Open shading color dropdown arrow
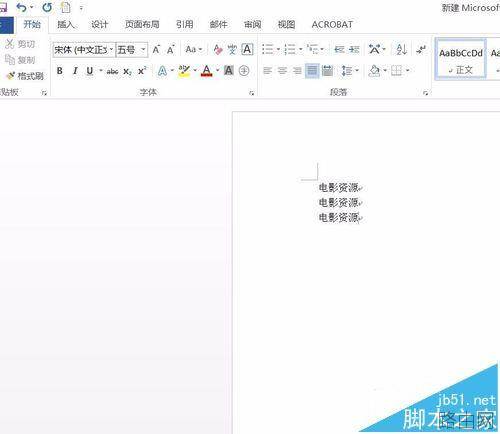 [x=385, y=71]
